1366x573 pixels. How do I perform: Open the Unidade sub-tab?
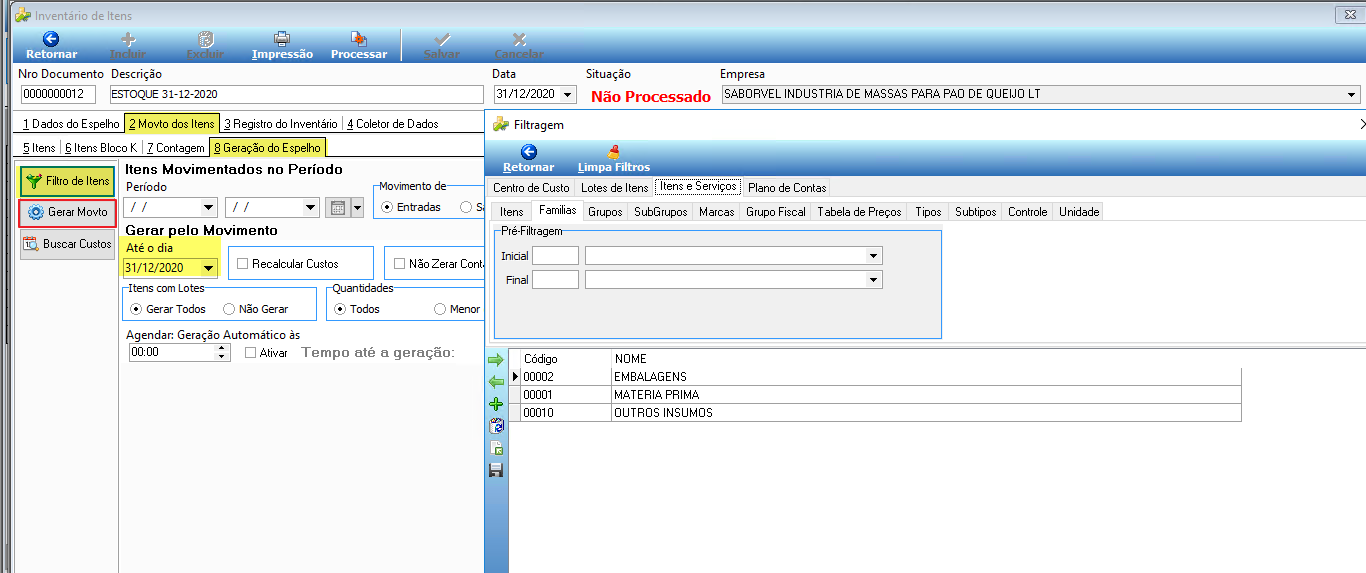(1079, 212)
